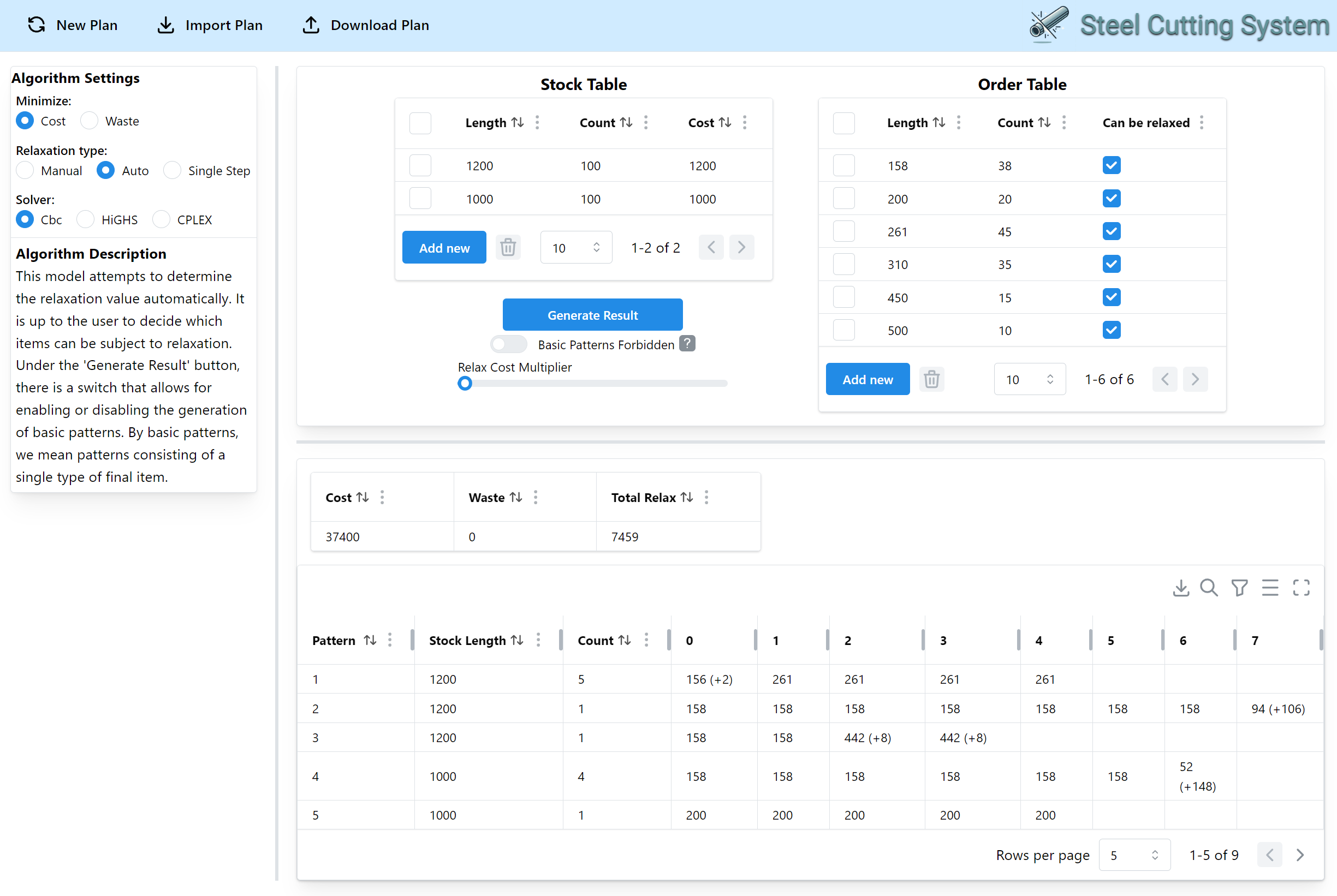
Task: Go to next page of results
Action: [1300, 855]
